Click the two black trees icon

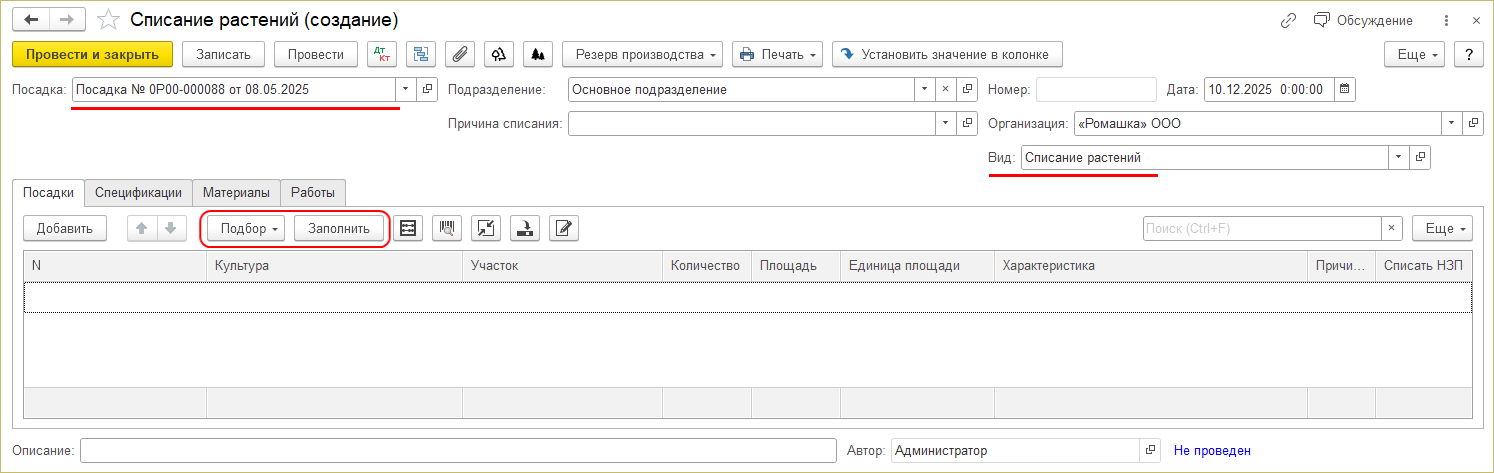click(538, 54)
